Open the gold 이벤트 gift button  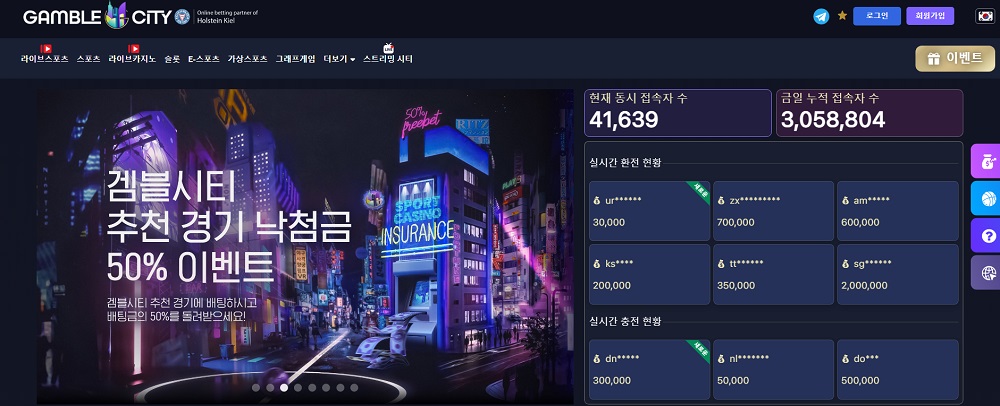pyautogui.click(x=955, y=59)
